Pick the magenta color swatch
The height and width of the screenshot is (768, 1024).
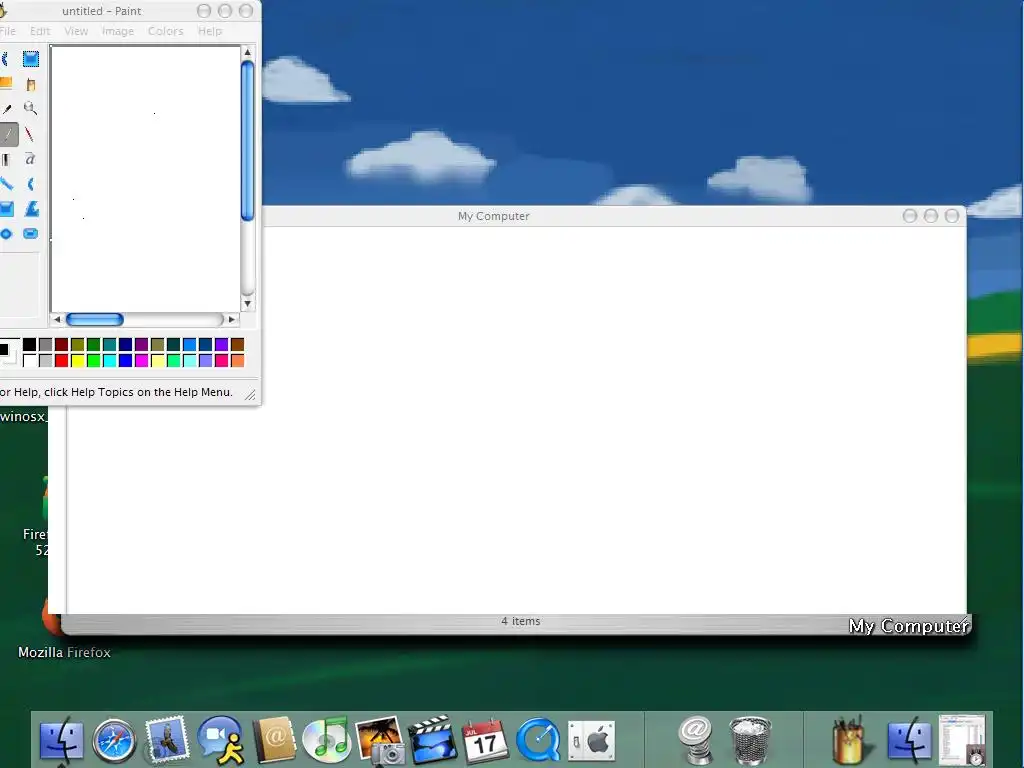click(x=142, y=360)
